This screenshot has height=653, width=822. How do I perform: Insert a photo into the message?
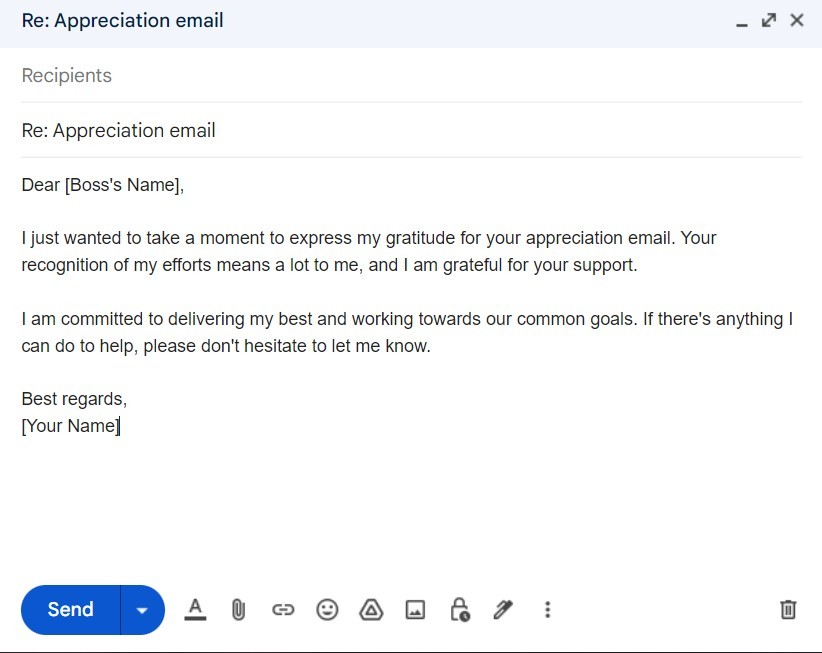(415, 609)
